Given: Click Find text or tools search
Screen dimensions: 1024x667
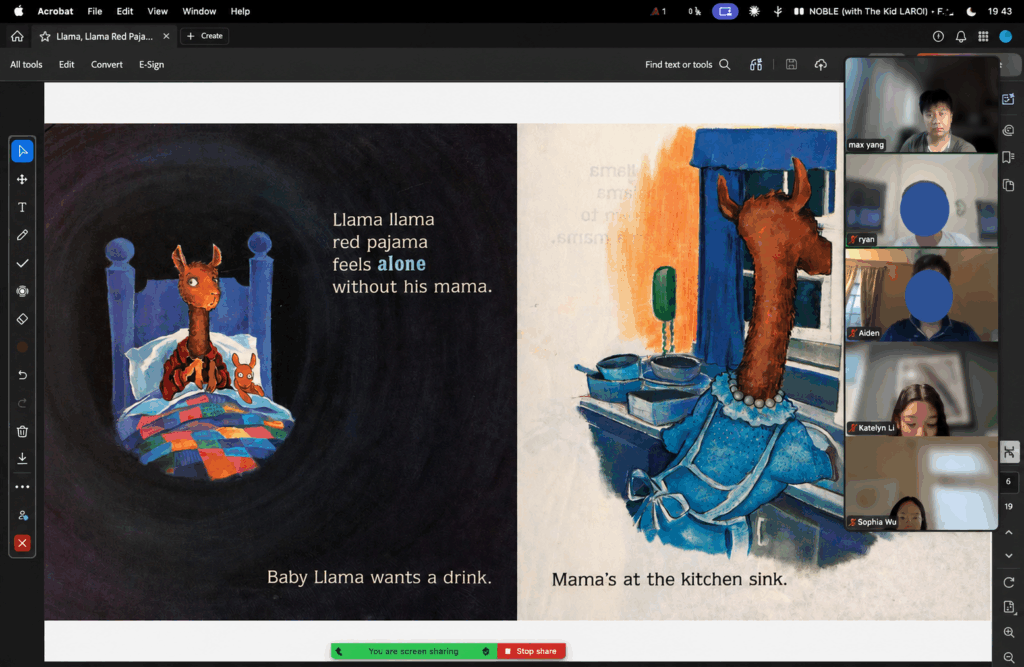Looking at the screenshot, I should 688,65.
